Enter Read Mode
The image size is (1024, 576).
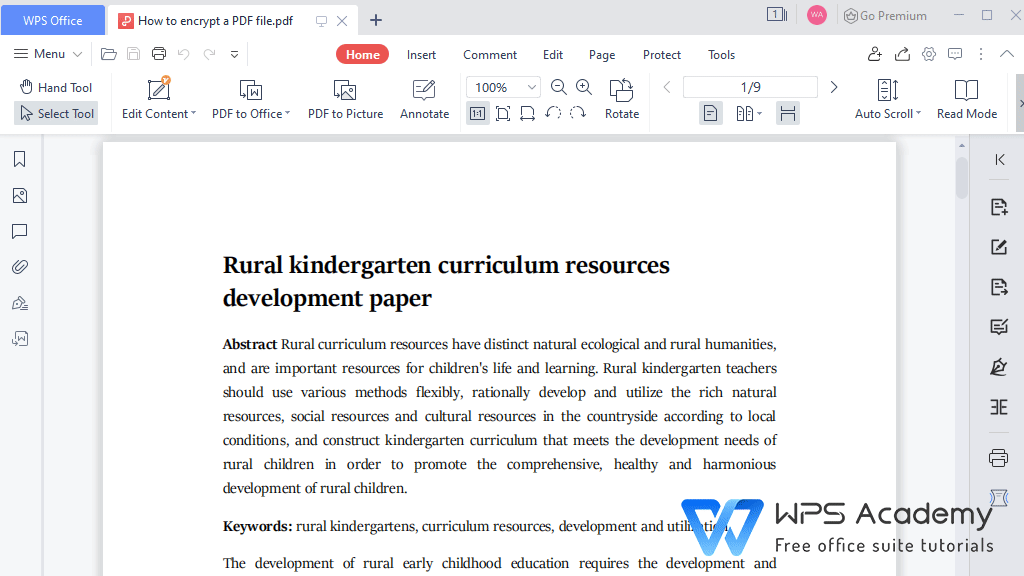coord(967,99)
